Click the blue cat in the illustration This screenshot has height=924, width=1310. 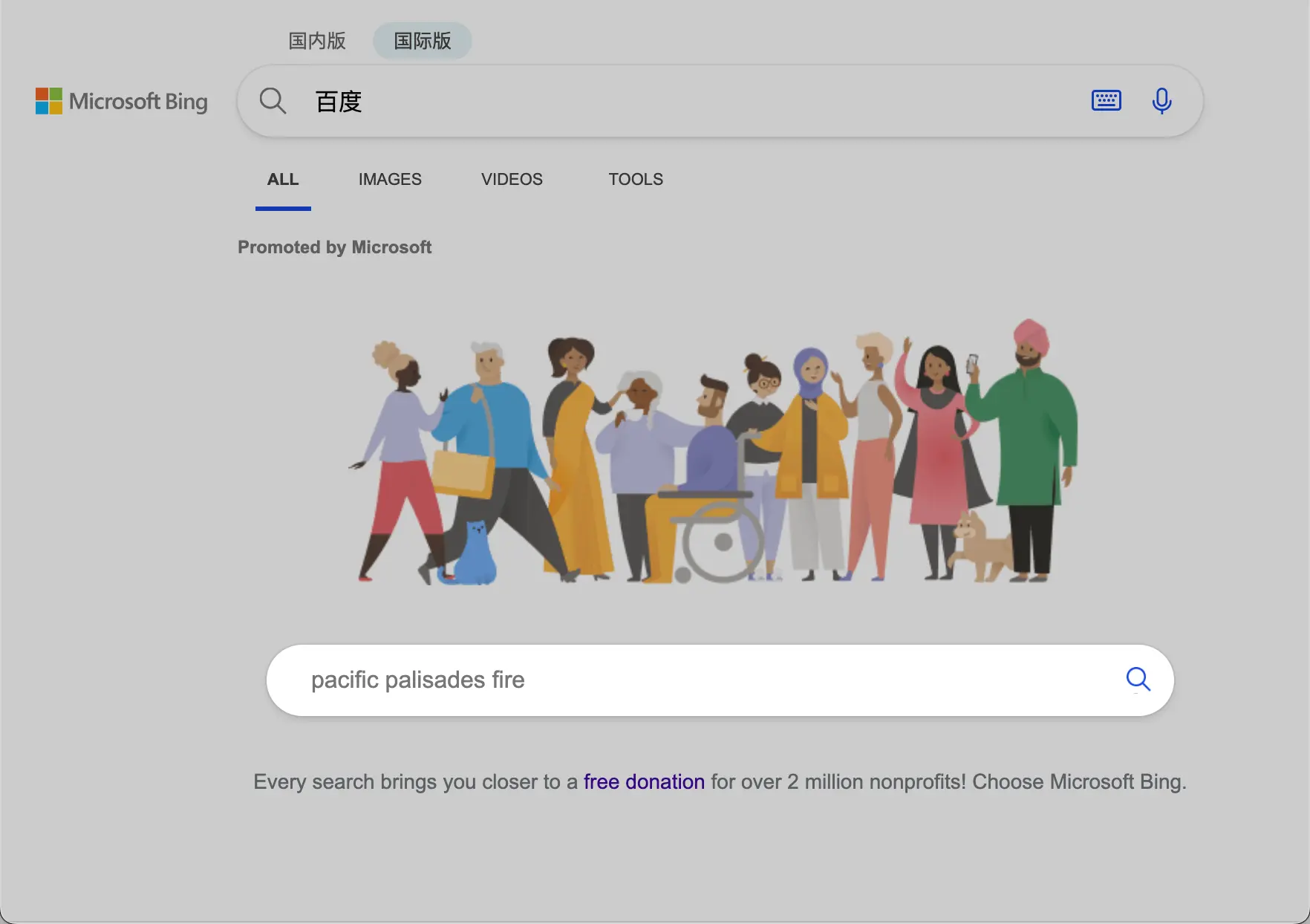point(473,556)
